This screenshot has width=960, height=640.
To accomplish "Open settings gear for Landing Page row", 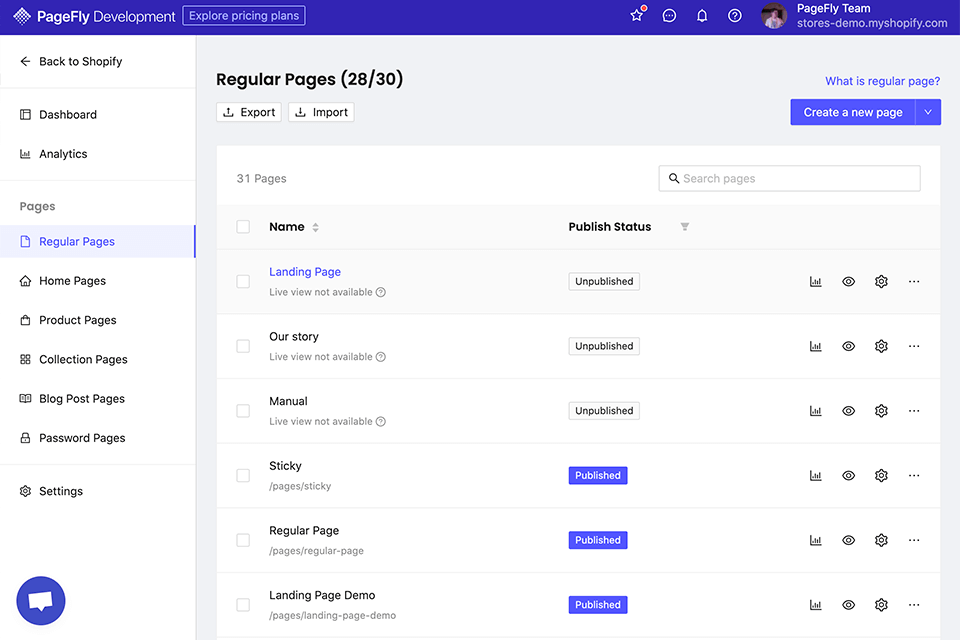I will click(881, 282).
